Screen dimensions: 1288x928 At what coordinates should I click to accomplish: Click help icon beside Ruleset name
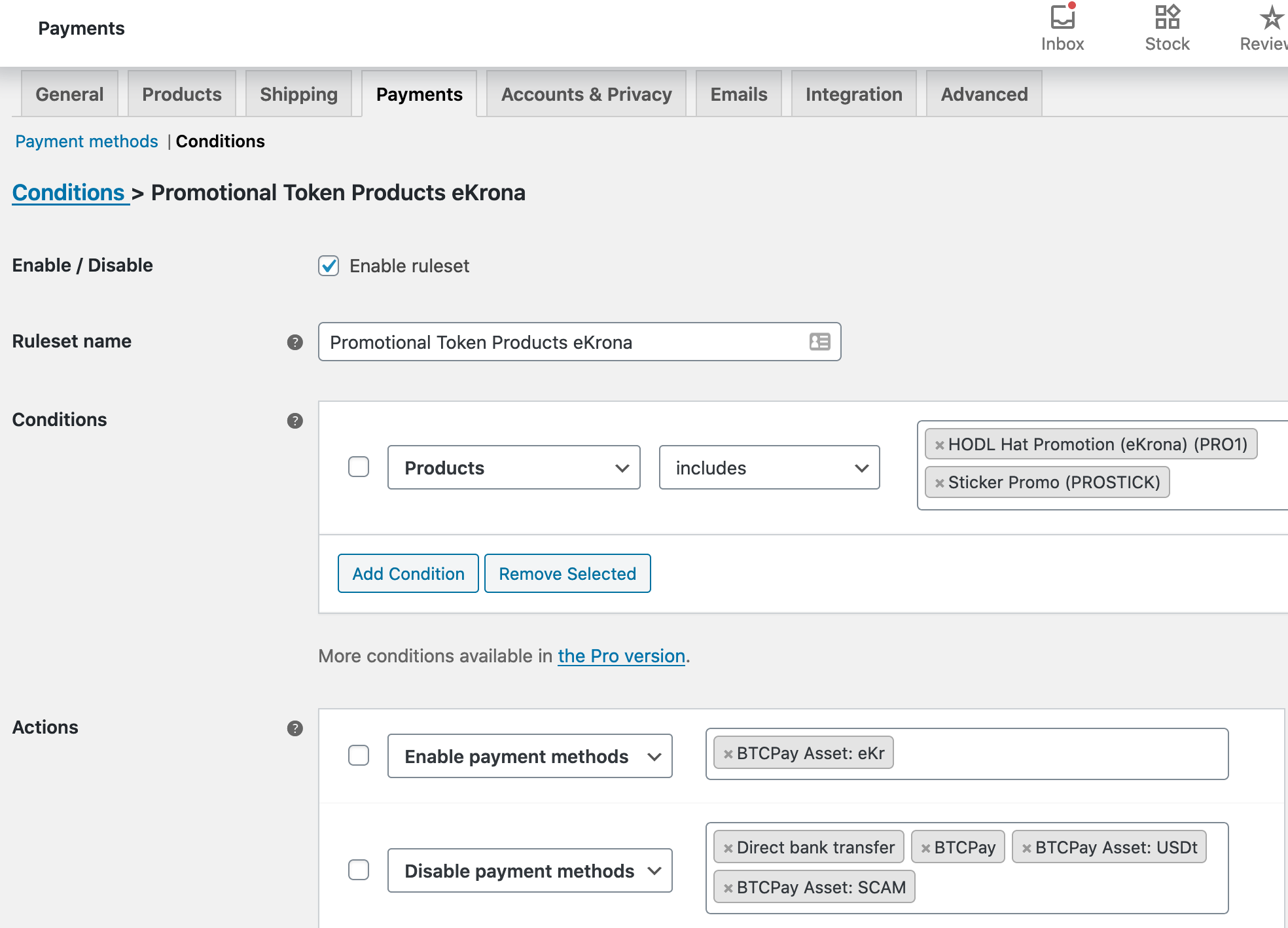coord(295,342)
